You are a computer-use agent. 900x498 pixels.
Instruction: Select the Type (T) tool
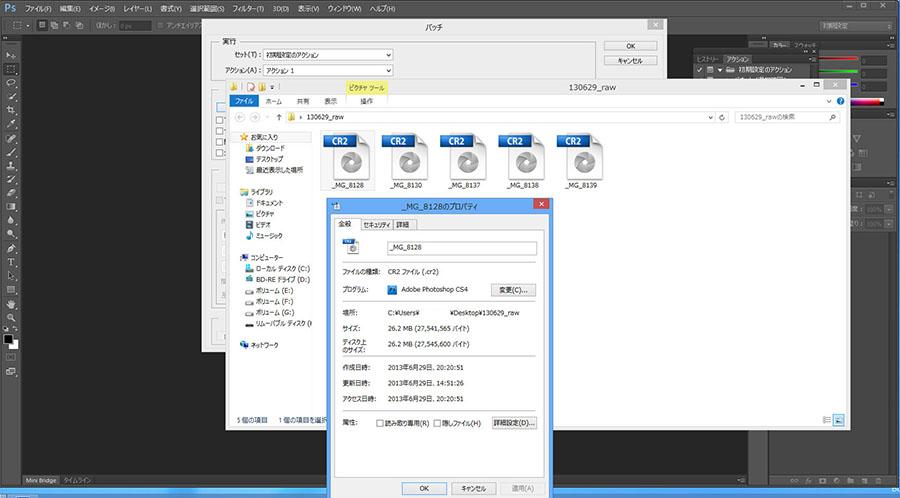(11, 262)
